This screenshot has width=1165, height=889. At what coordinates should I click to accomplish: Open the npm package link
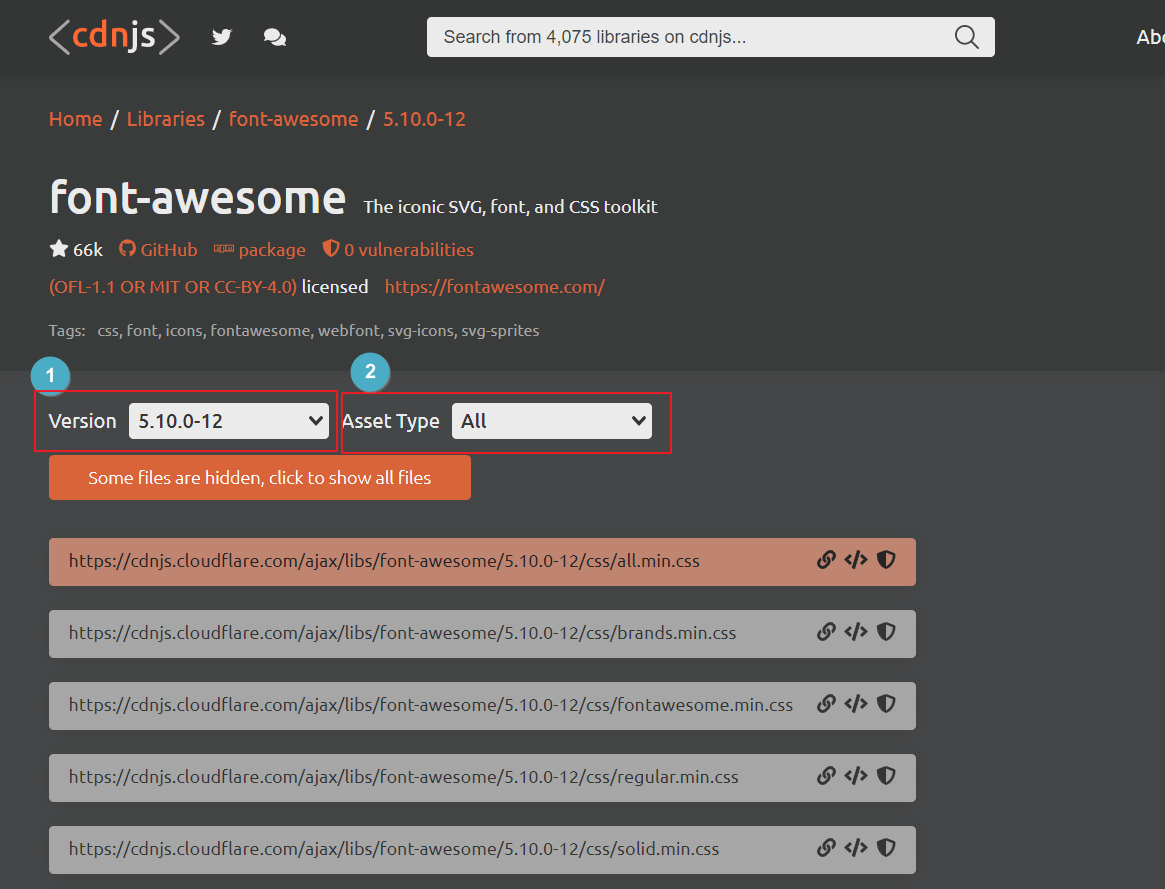259,250
